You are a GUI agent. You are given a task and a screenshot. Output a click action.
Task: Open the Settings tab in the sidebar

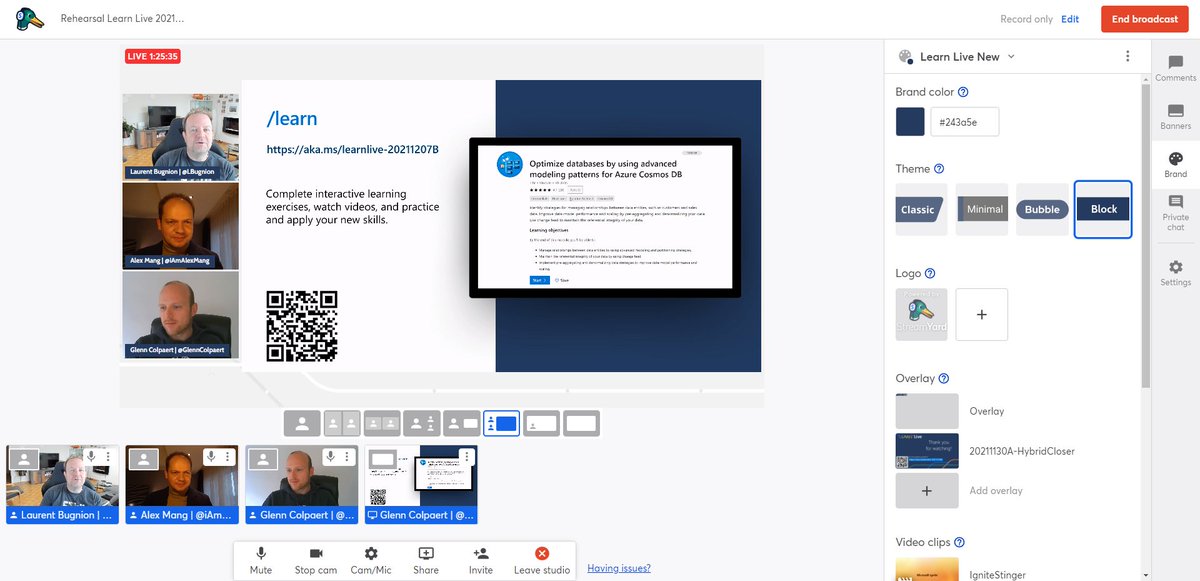pos(1176,272)
